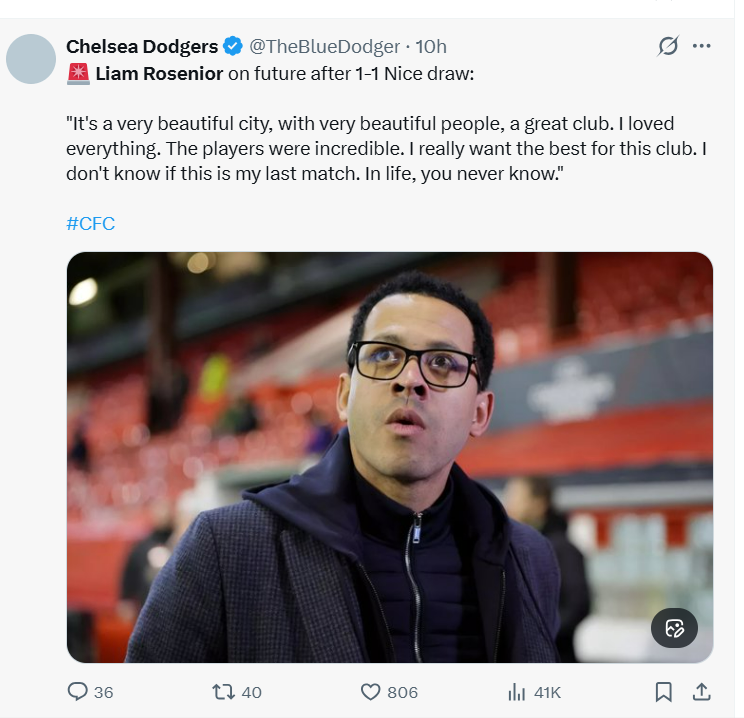
Task: Like the tweet with the heart icon
Action: 370,691
